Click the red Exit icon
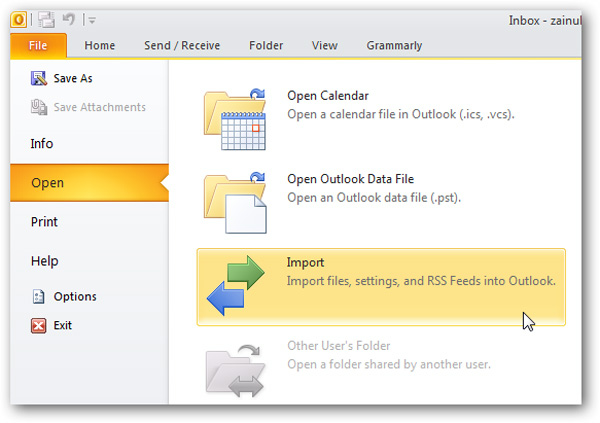Screen dimensions: 600x423 click(39, 326)
